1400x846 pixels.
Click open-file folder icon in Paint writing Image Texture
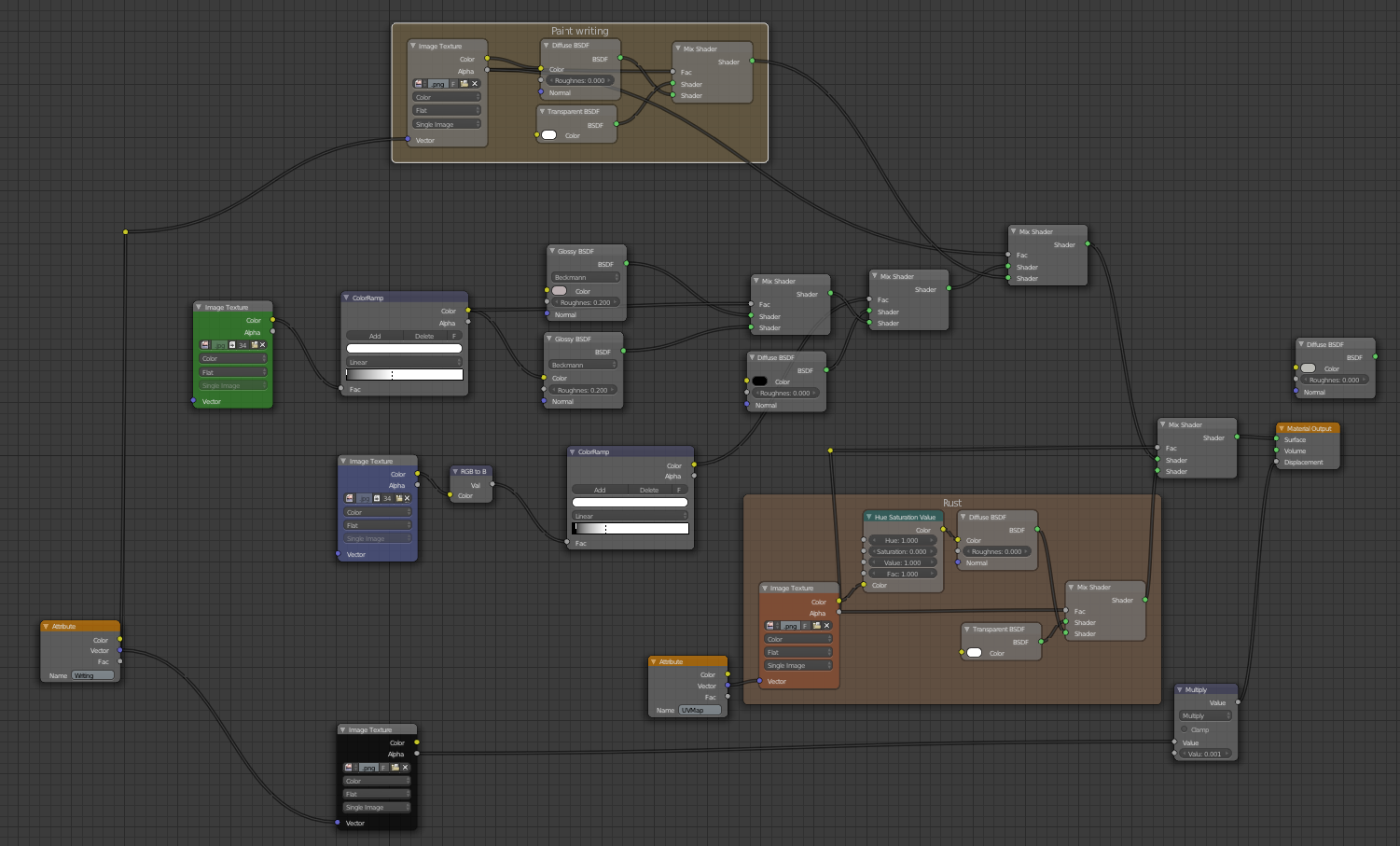pyautogui.click(x=464, y=84)
